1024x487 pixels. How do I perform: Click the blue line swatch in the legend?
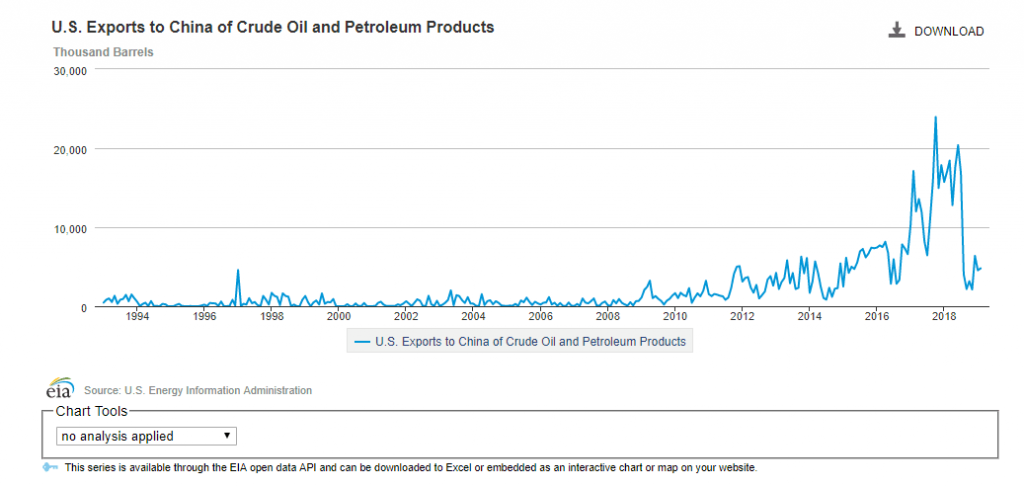pyautogui.click(x=361, y=342)
